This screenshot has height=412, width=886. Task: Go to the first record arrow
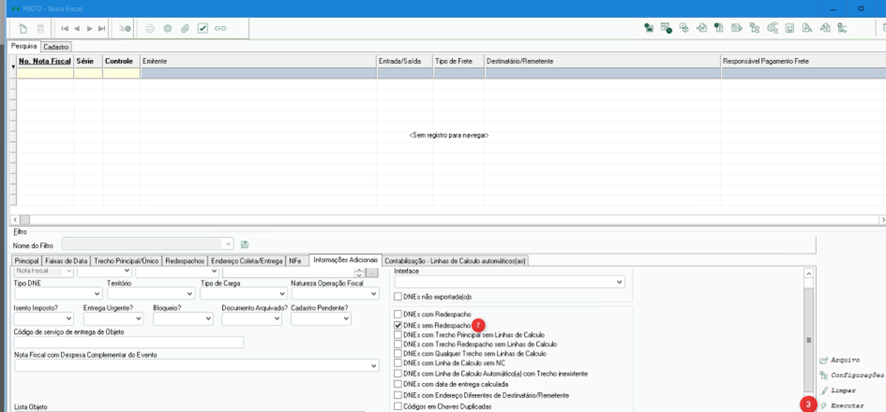[x=64, y=28]
